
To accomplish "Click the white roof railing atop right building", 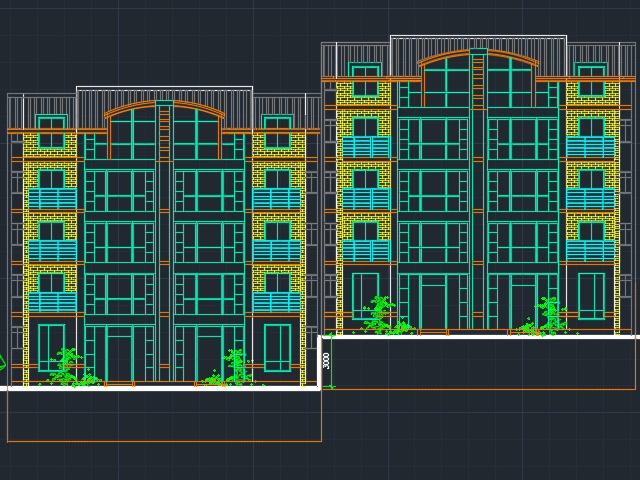I will 478,38.
